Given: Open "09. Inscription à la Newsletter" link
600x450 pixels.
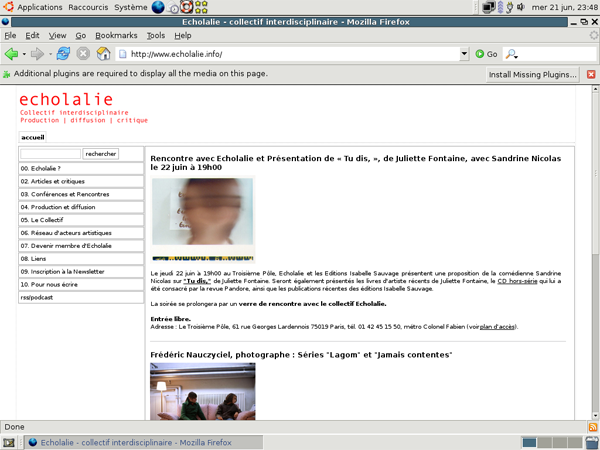Looking at the screenshot, I should pyautogui.click(x=62, y=271).
